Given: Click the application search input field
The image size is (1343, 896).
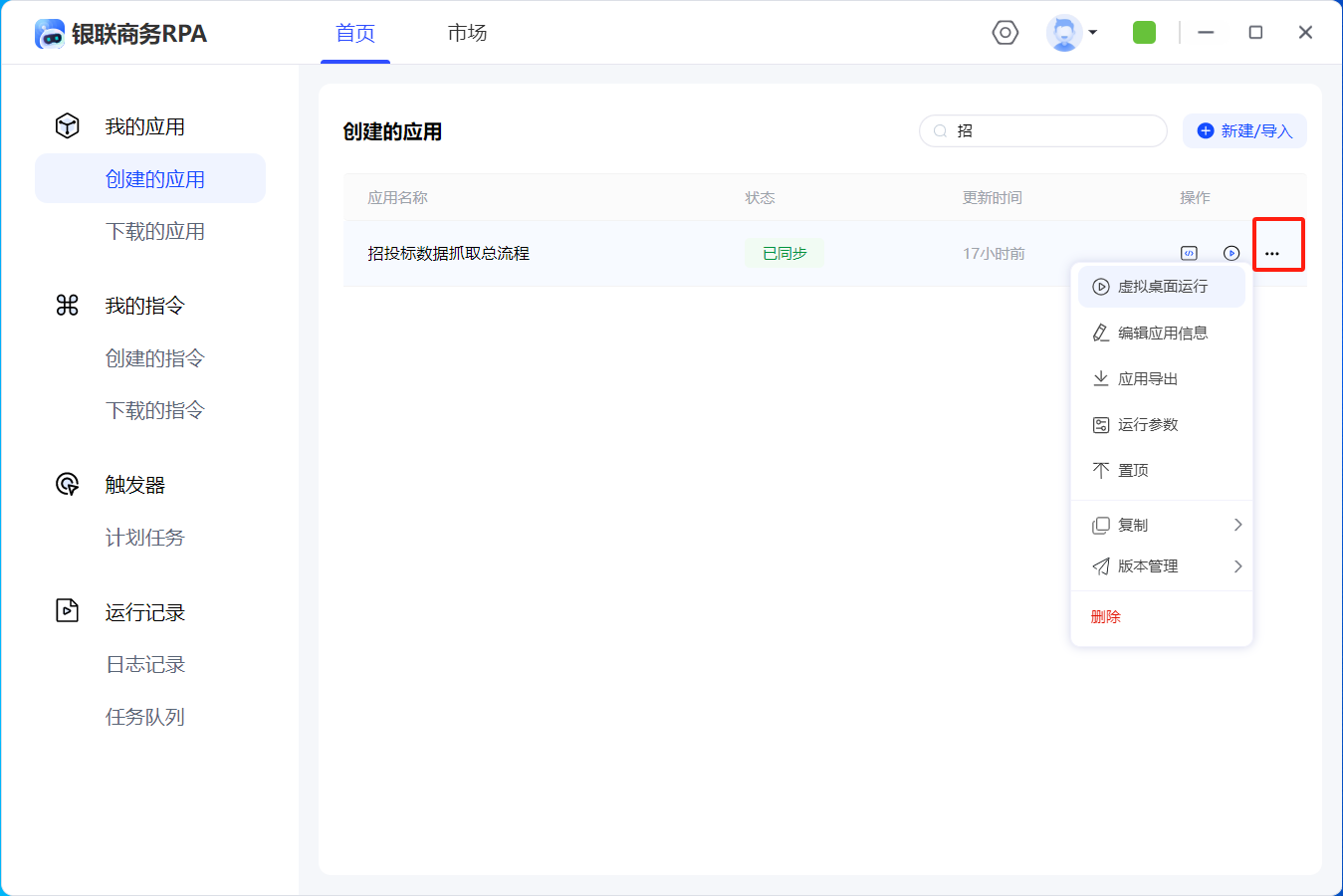Looking at the screenshot, I should [1055, 130].
